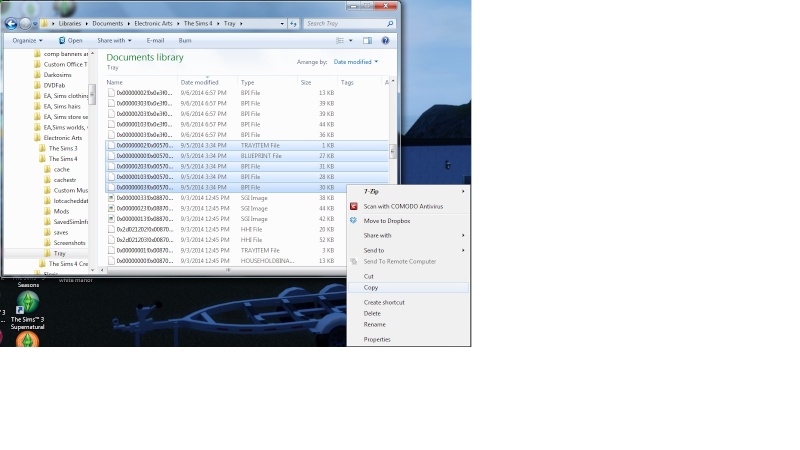The height and width of the screenshot is (450, 800).
Task: Select SavedSimInfo folder in tree
Action: [70, 222]
